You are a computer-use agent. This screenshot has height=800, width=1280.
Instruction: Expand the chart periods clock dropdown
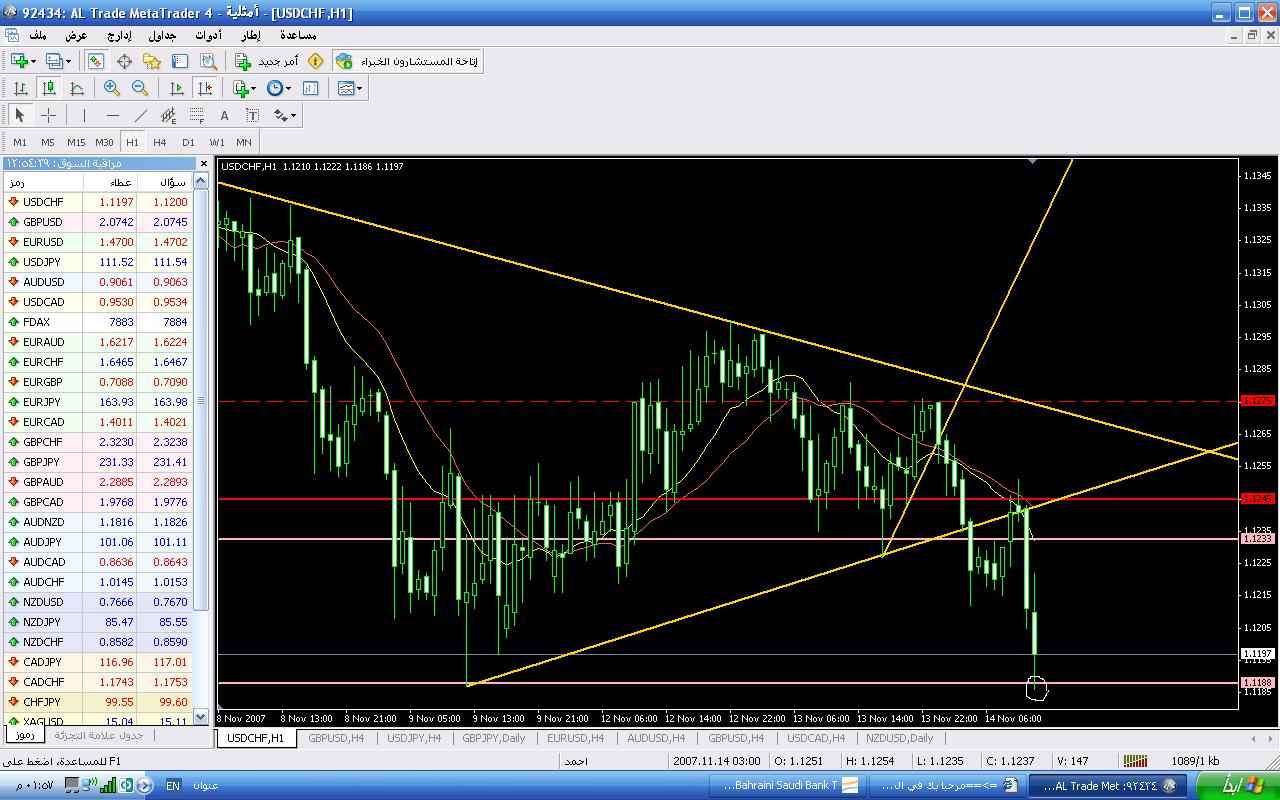click(280, 88)
